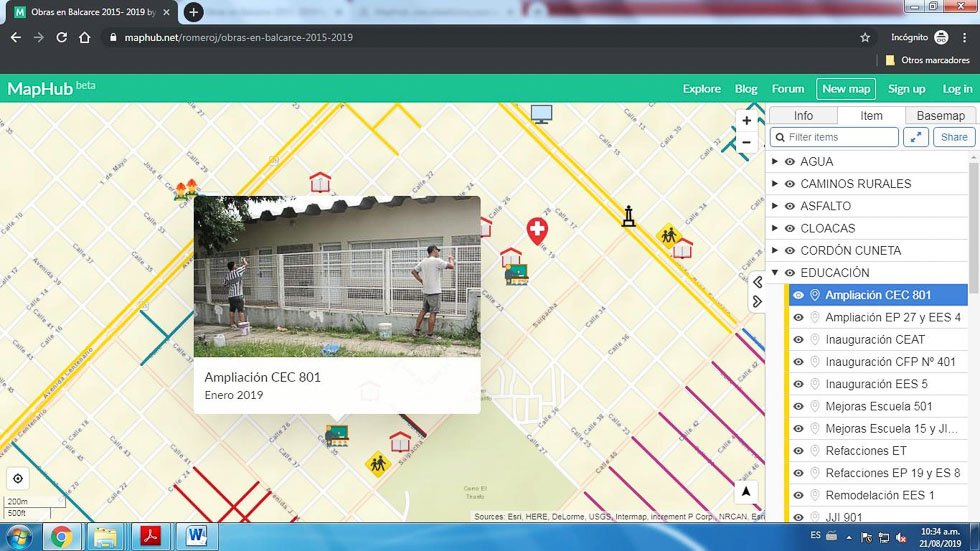This screenshot has width=980, height=551.
Task: Open Word from the taskbar
Action: [x=197, y=536]
